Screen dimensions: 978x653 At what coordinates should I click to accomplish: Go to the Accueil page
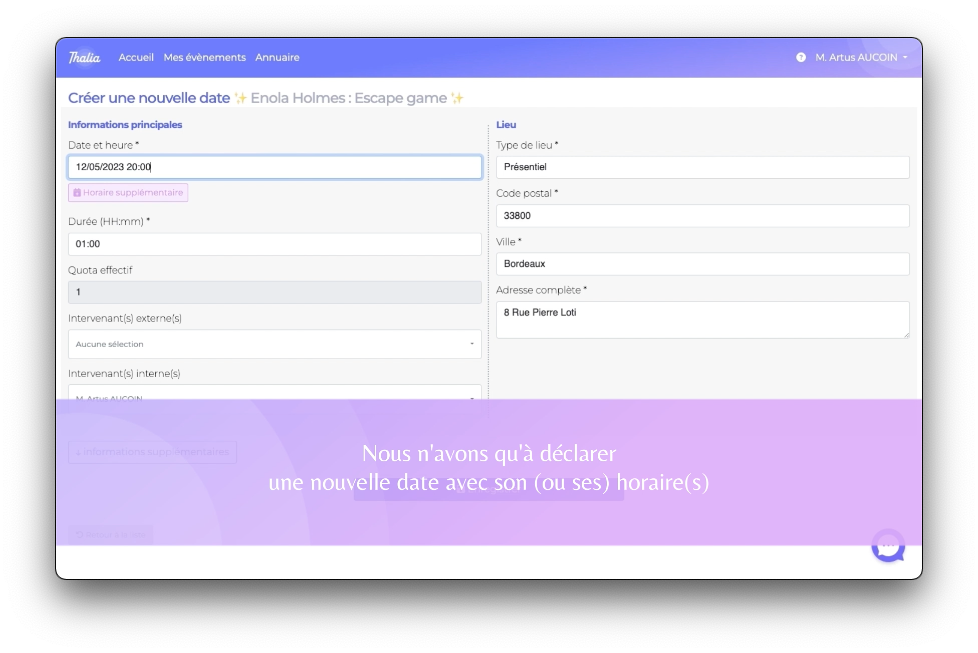pos(136,58)
